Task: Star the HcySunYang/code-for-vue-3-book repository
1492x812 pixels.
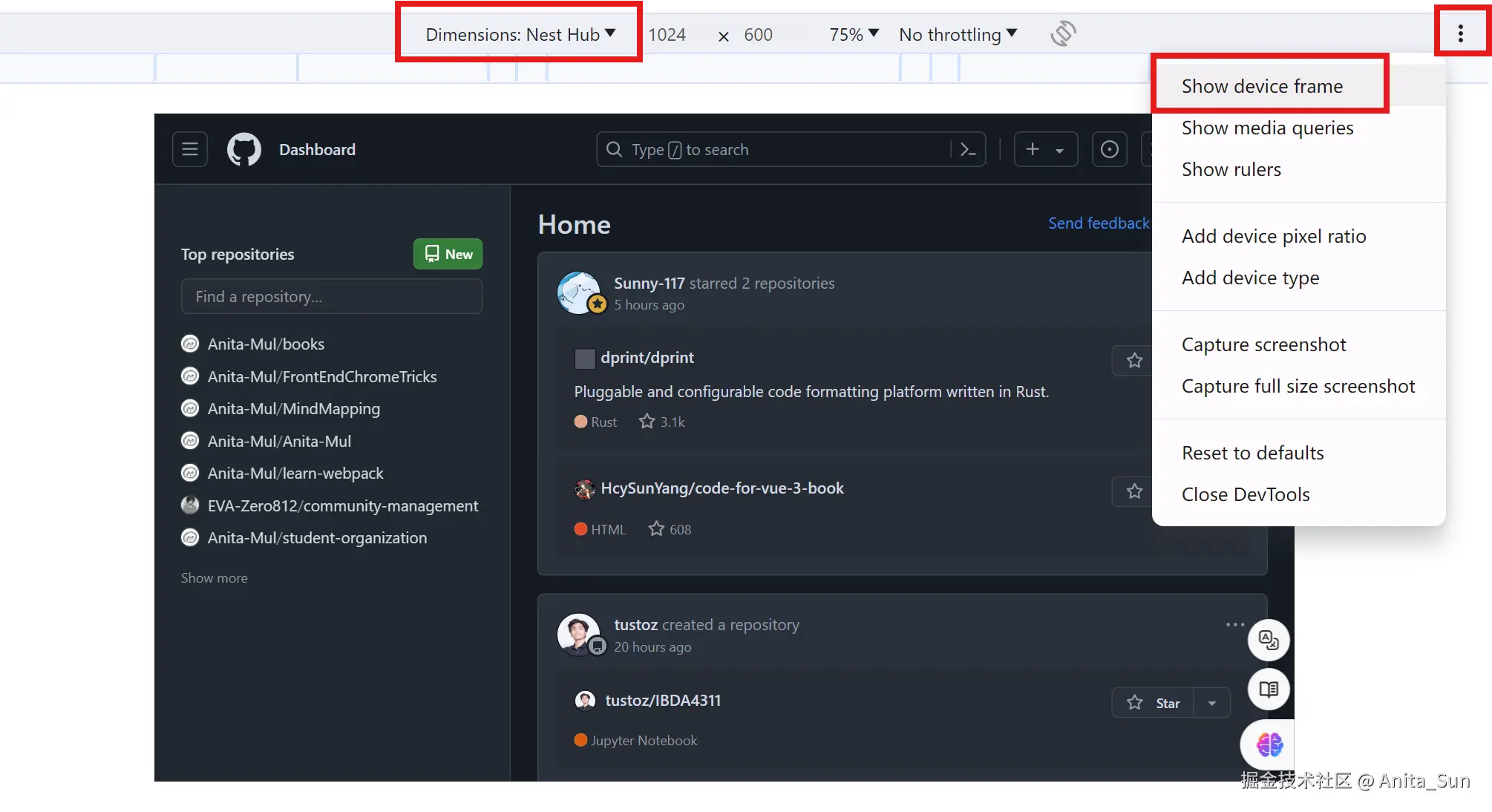Action: (1134, 491)
